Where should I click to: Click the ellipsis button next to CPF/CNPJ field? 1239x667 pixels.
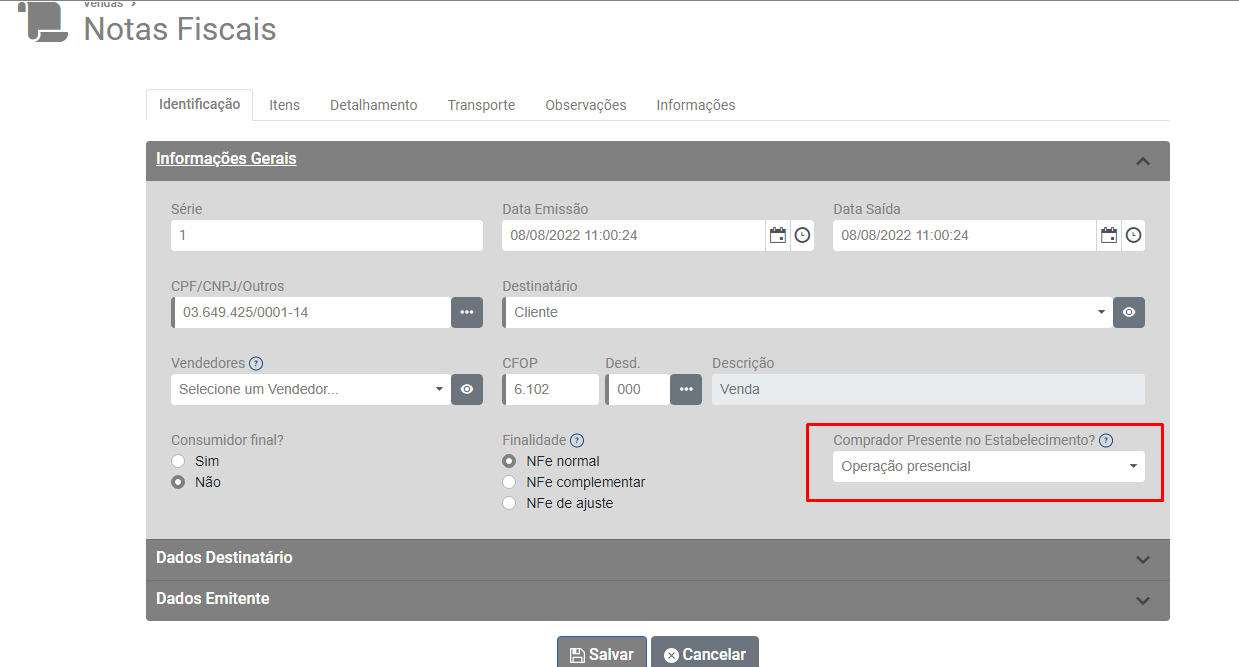pyautogui.click(x=467, y=312)
